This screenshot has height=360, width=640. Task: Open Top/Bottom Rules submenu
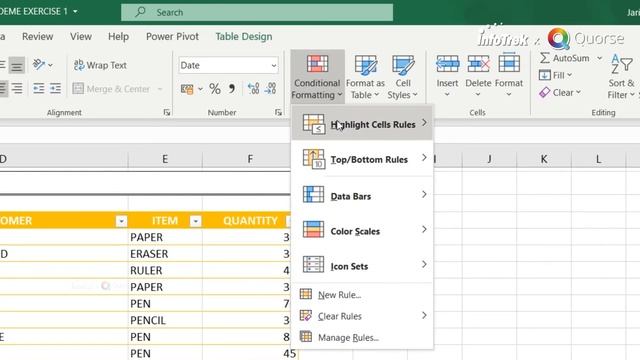(362, 159)
